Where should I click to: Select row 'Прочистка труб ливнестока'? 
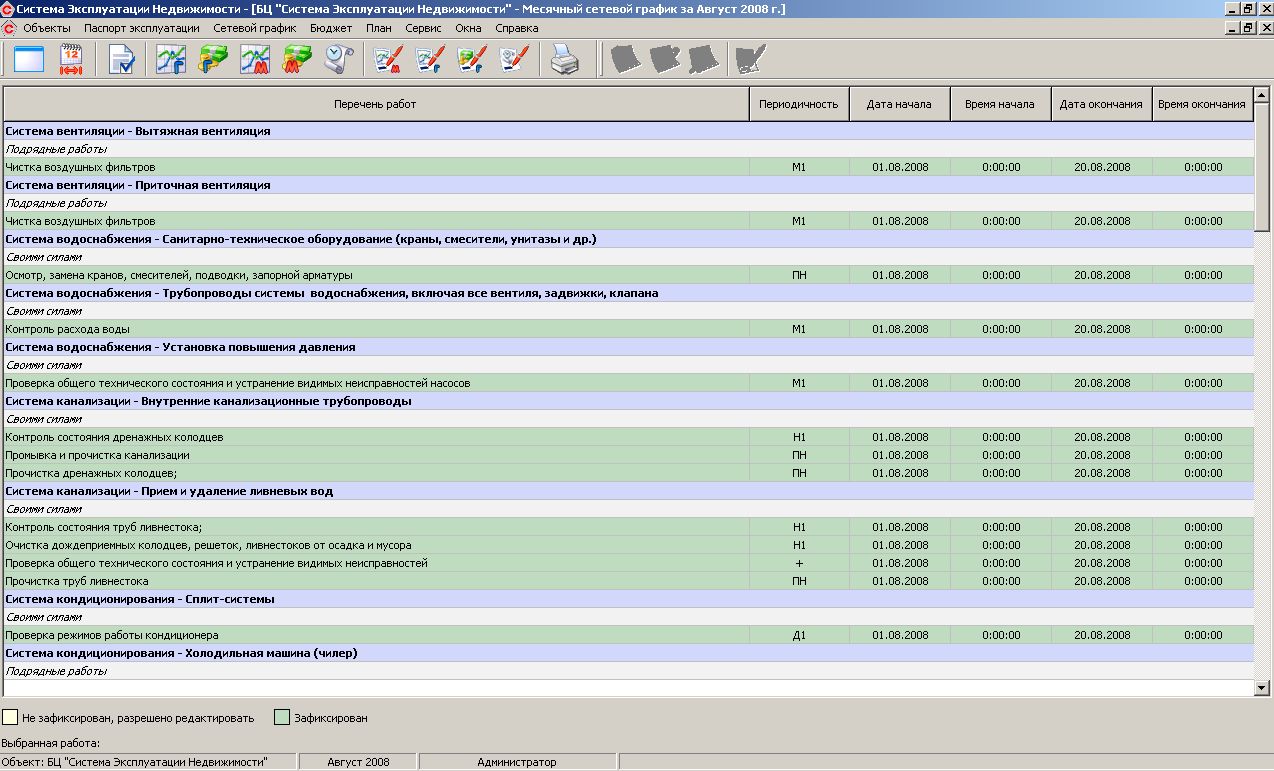(628, 581)
